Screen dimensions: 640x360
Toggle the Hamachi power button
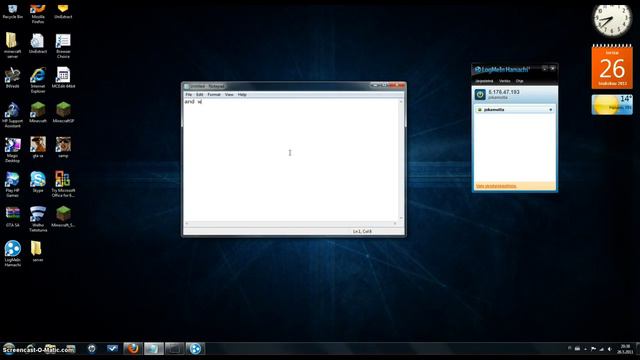pos(480,95)
